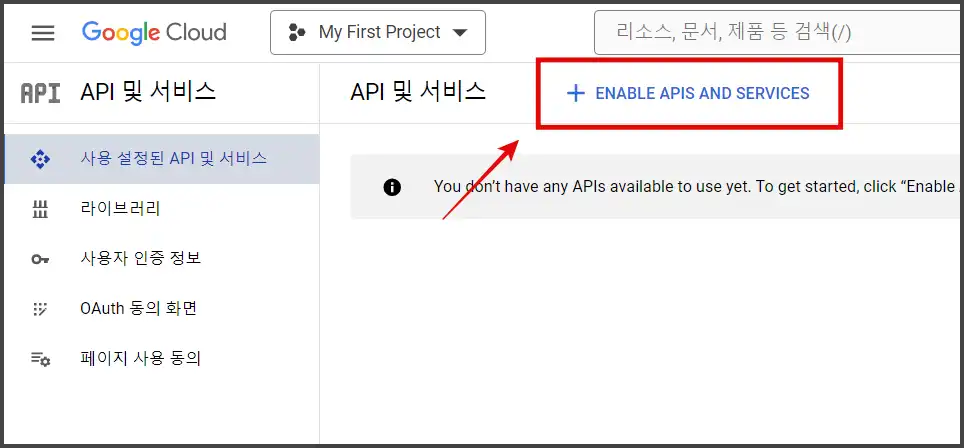Click the plus icon before ENABLE APIS
This screenshot has width=964, height=448.
click(575, 93)
